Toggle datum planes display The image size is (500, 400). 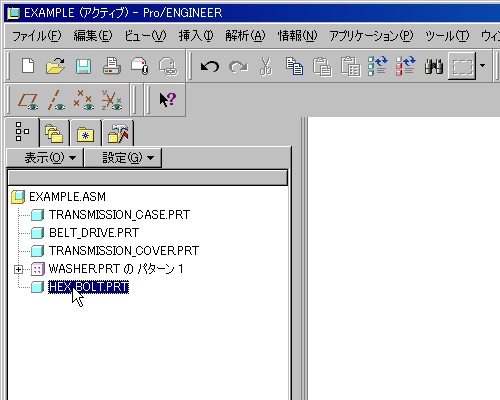(28, 100)
